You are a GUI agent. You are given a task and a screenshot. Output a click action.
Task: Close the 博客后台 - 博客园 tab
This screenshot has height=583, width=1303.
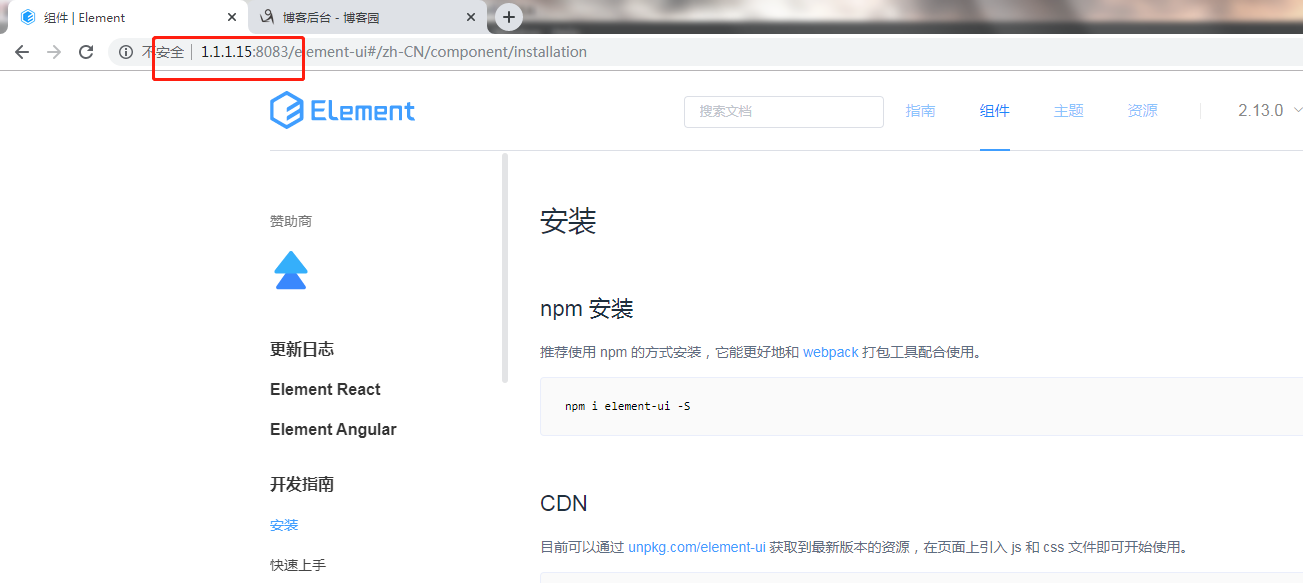point(471,17)
